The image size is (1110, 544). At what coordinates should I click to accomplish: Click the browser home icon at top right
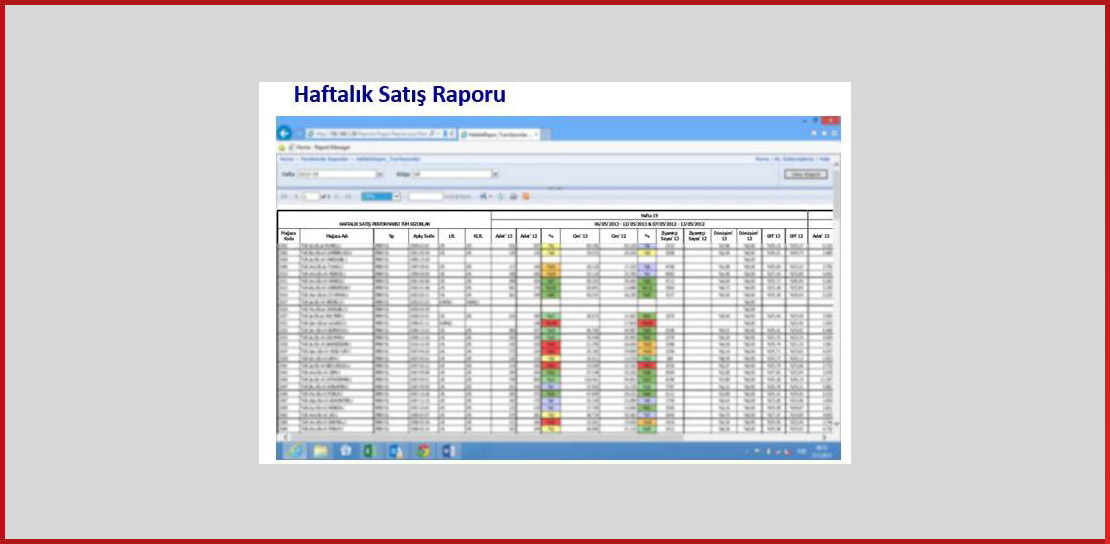coord(814,133)
